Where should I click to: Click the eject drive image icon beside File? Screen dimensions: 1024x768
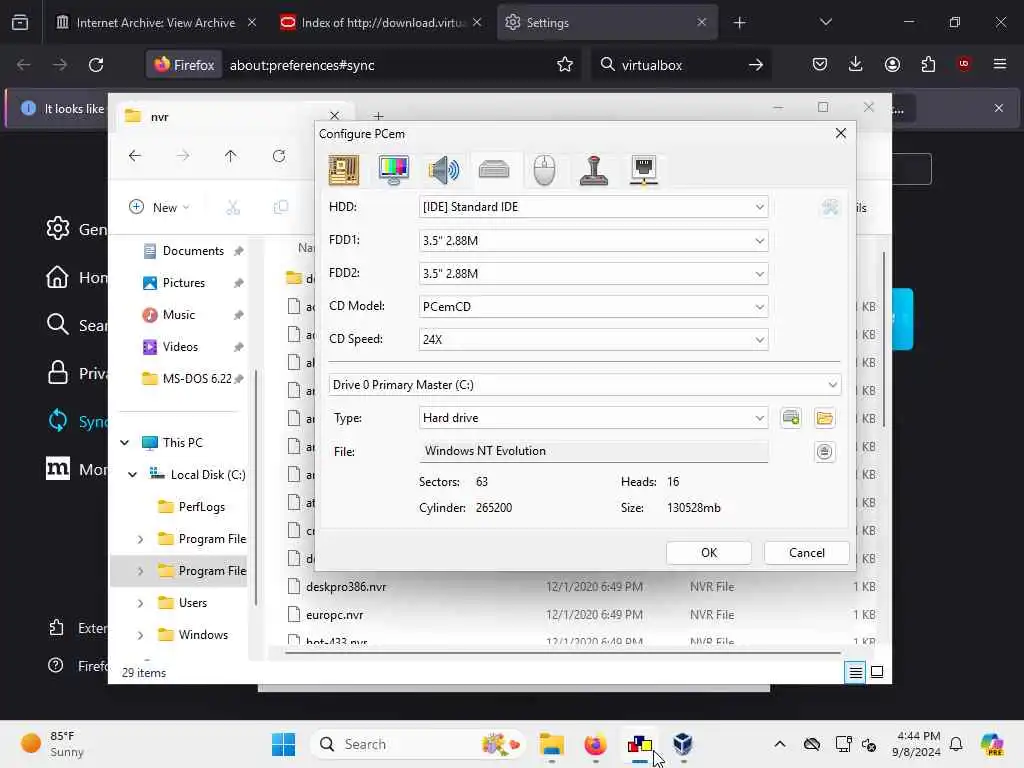tap(825, 451)
